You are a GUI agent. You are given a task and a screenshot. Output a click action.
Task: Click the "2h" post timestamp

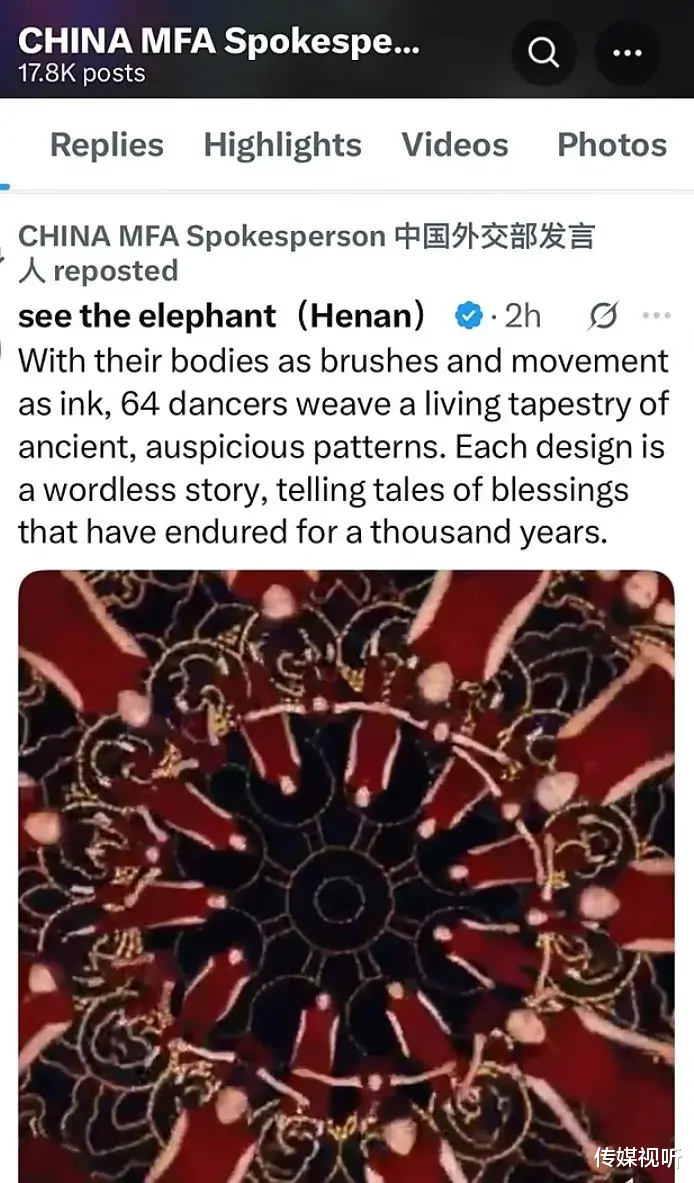click(x=522, y=316)
